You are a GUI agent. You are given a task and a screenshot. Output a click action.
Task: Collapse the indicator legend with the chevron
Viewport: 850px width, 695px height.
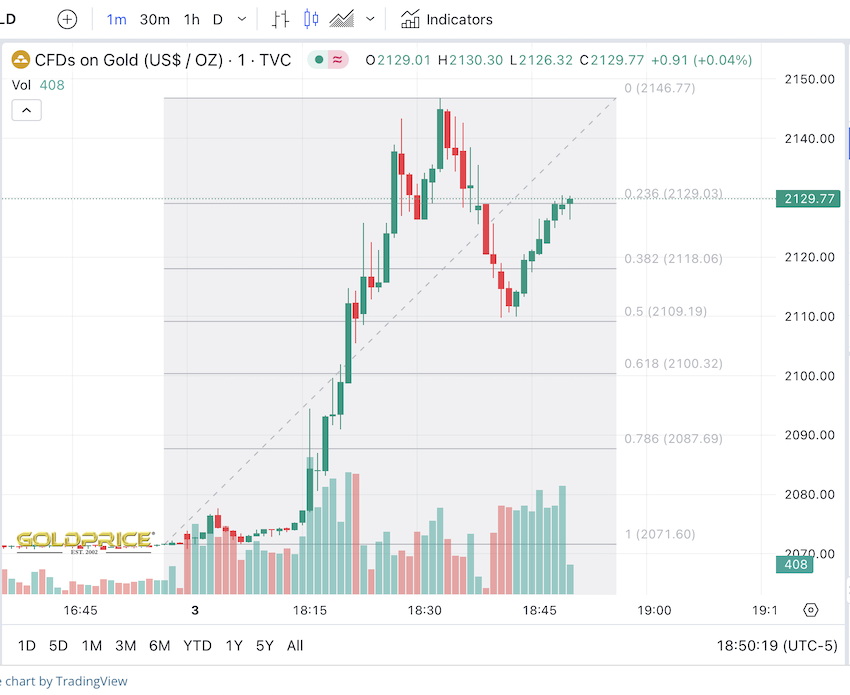(27, 110)
